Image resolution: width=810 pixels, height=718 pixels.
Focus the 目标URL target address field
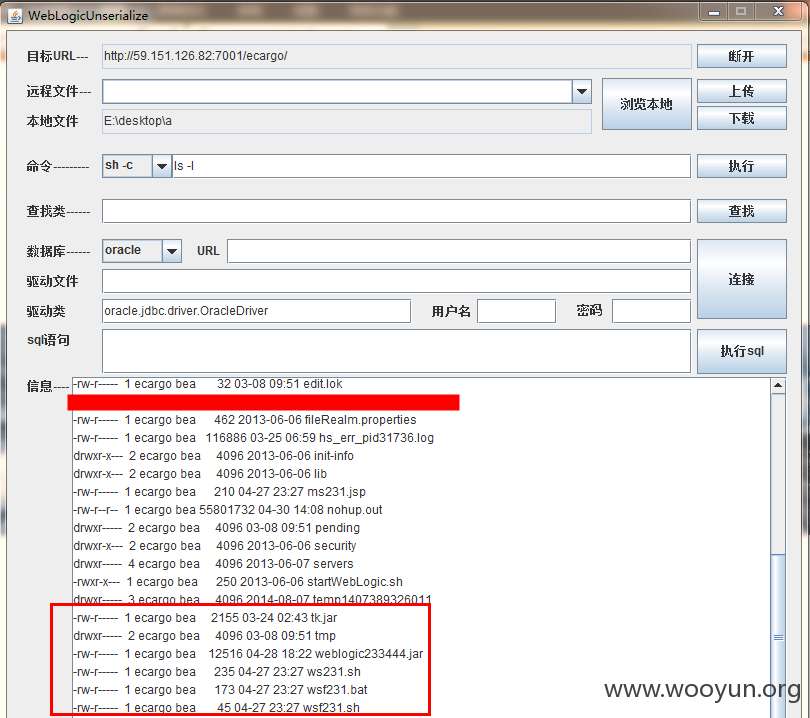[396, 56]
